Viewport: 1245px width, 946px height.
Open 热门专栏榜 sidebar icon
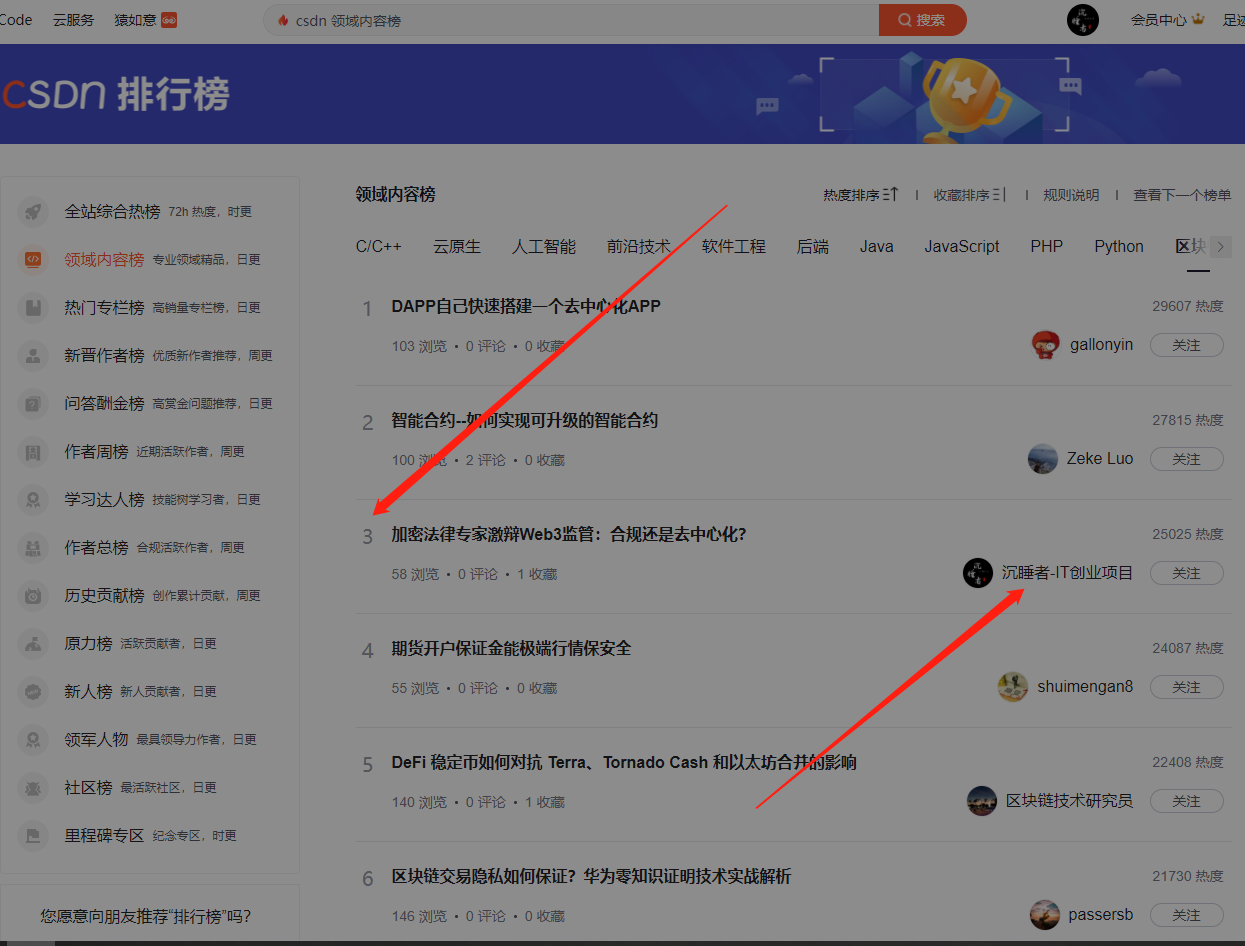pyautogui.click(x=33, y=308)
